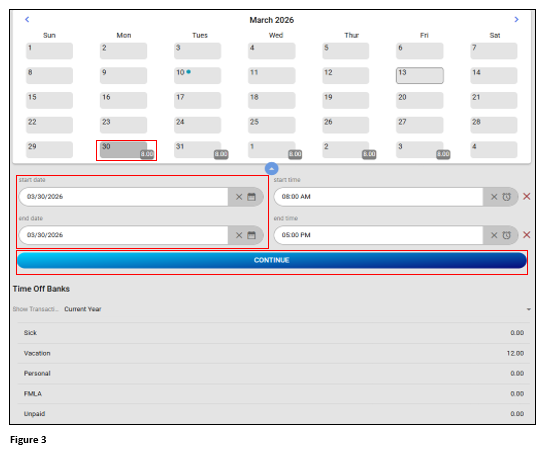557x449 pixels.
Task: Click into the start time field
Action: (378, 197)
